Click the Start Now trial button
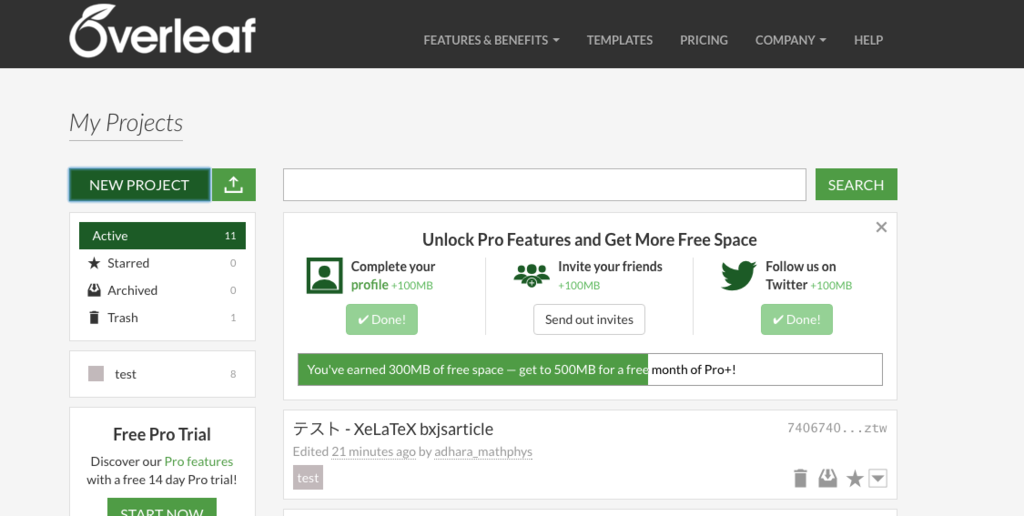 click(162, 508)
